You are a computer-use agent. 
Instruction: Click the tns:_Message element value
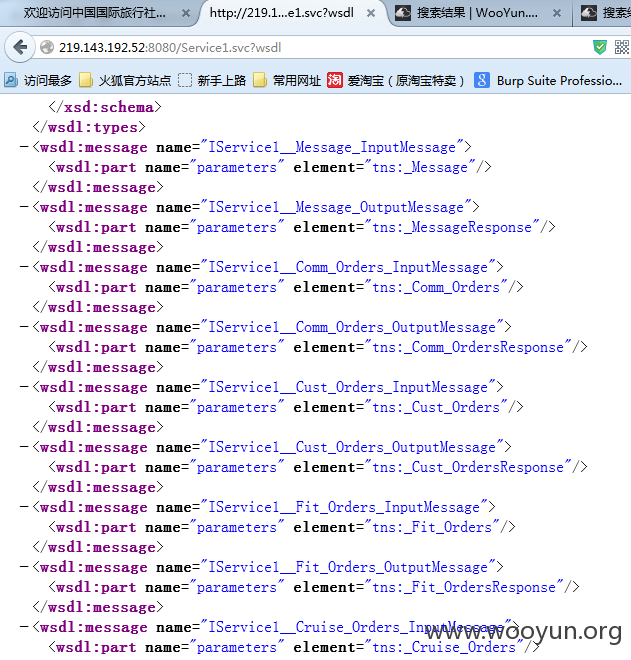point(420,167)
